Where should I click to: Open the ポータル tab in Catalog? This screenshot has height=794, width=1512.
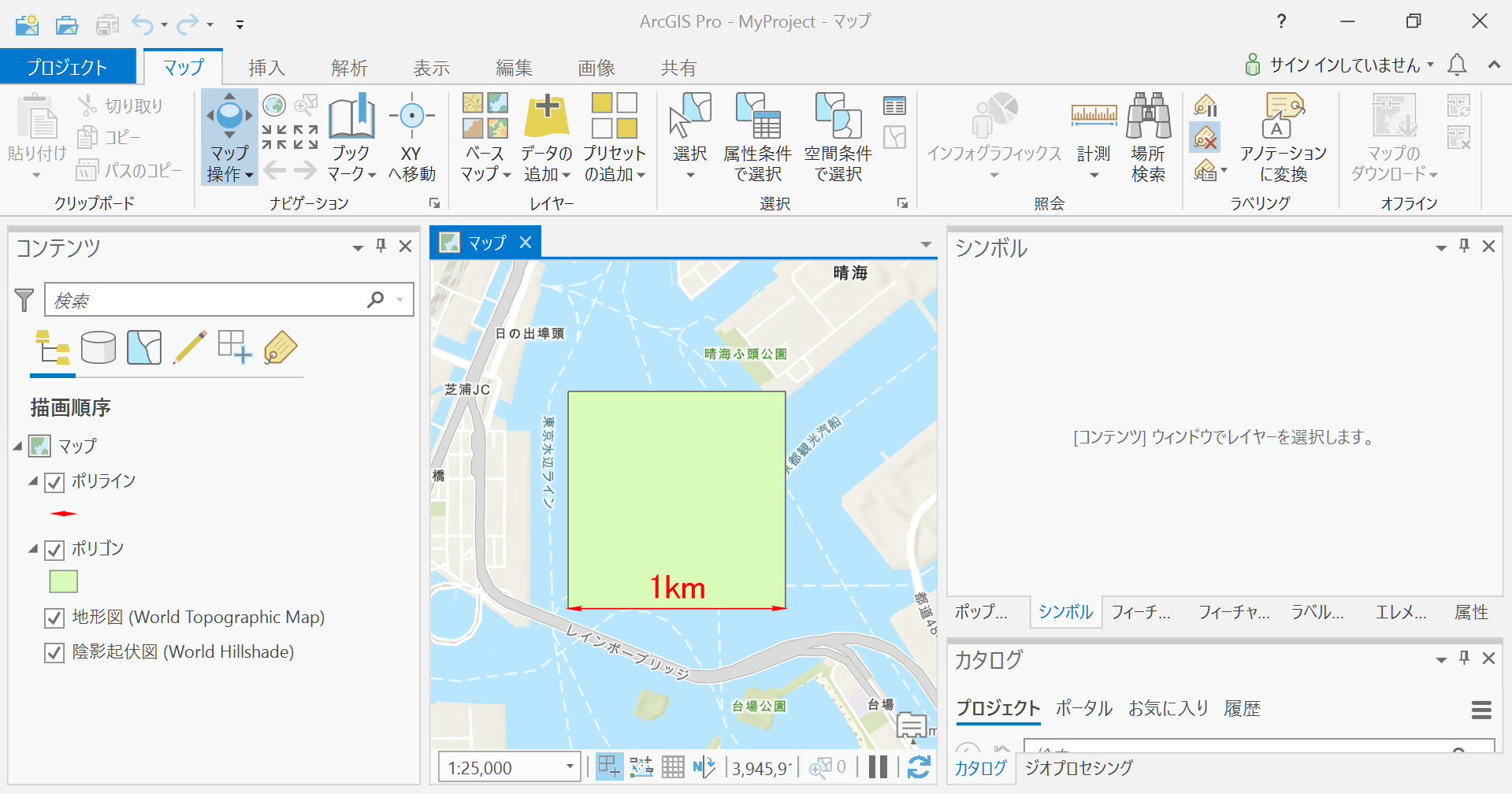(1084, 708)
